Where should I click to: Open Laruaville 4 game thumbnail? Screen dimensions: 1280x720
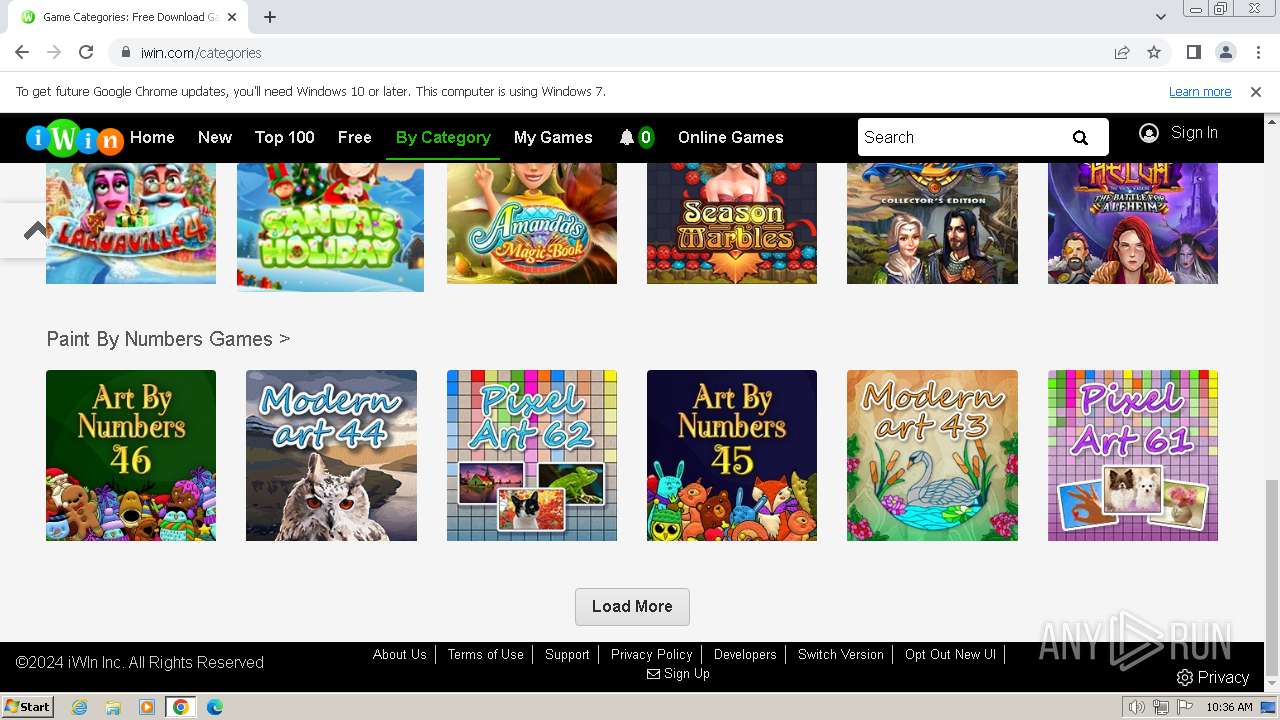[x=131, y=224]
